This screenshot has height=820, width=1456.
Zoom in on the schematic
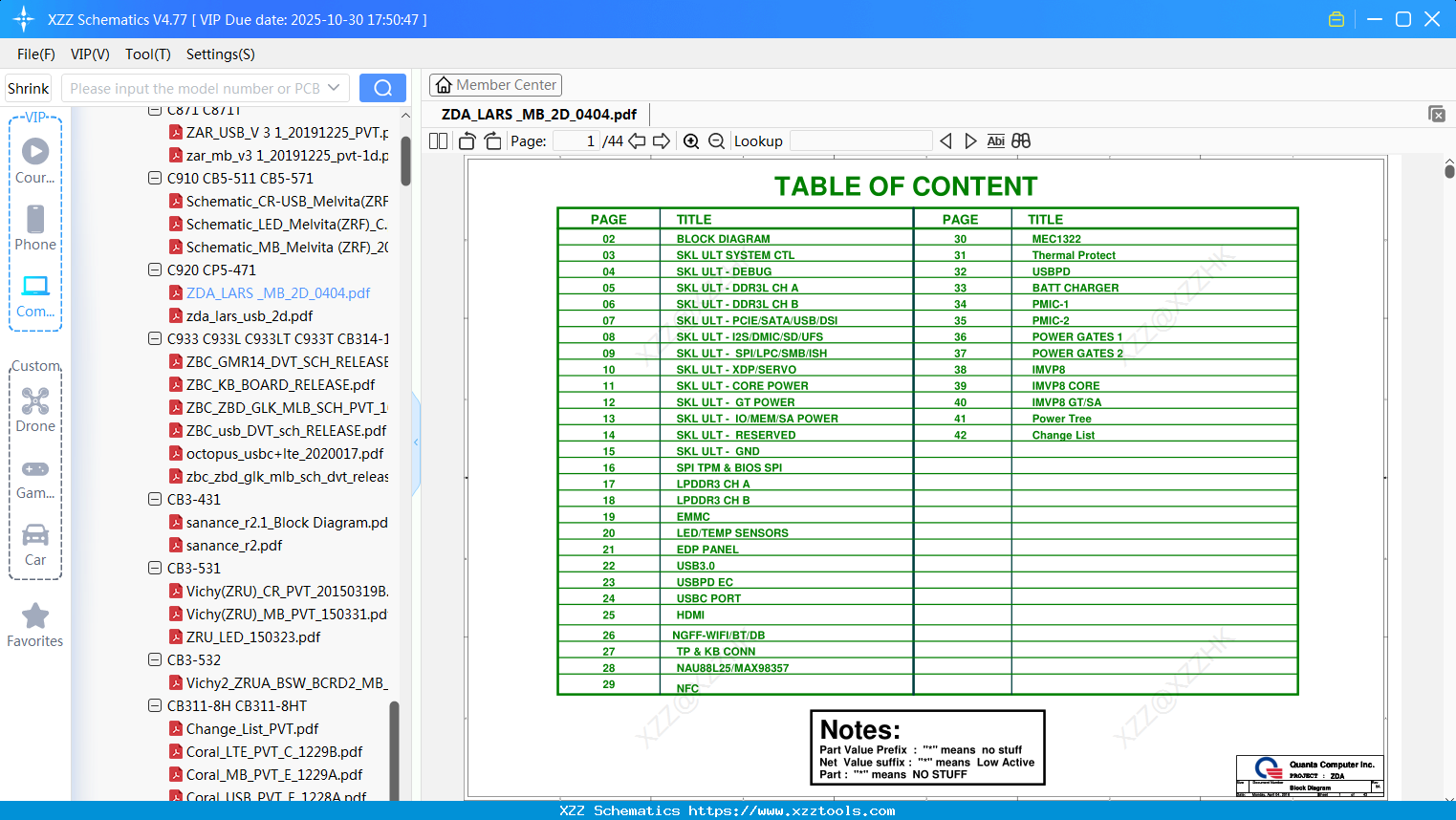(691, 141)
